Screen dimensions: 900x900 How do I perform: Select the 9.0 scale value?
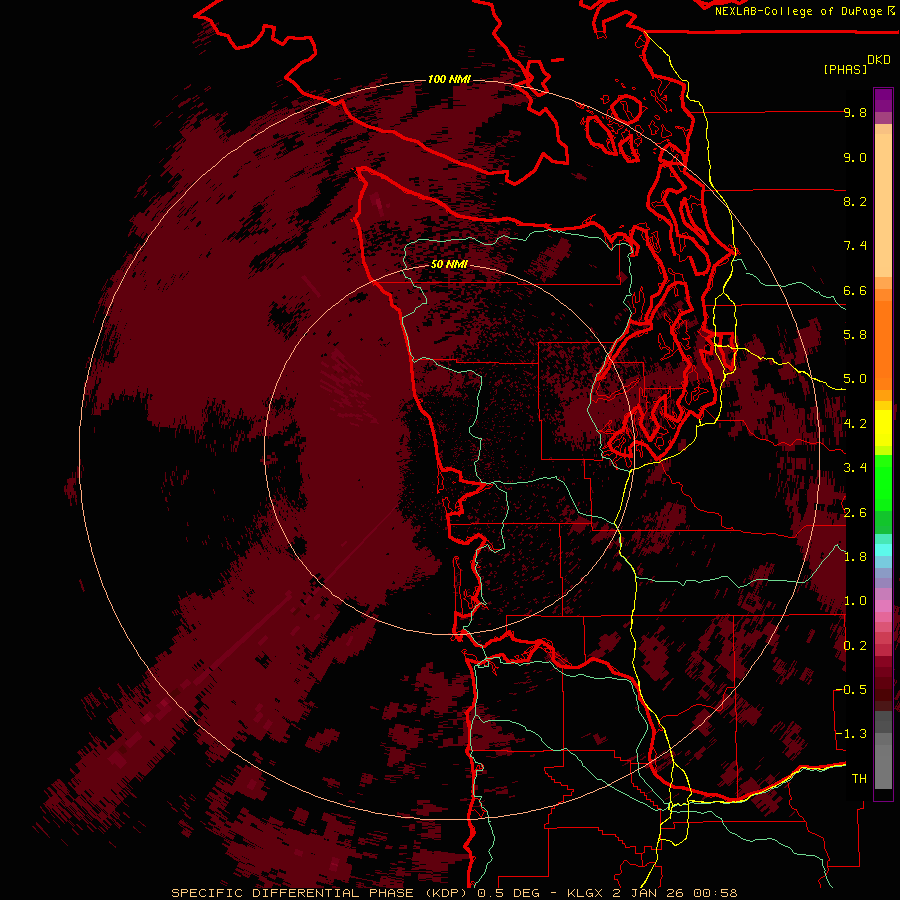(x=855, y=157)
